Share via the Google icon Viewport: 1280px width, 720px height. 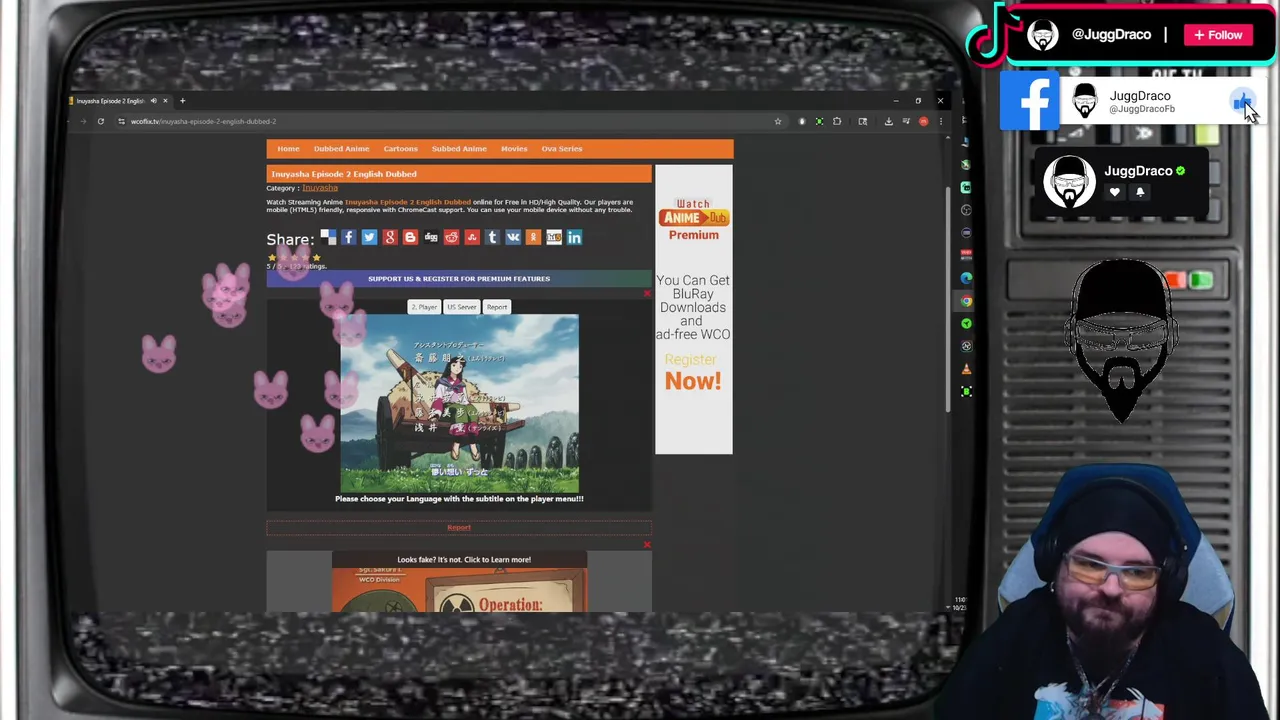point(389,237)
